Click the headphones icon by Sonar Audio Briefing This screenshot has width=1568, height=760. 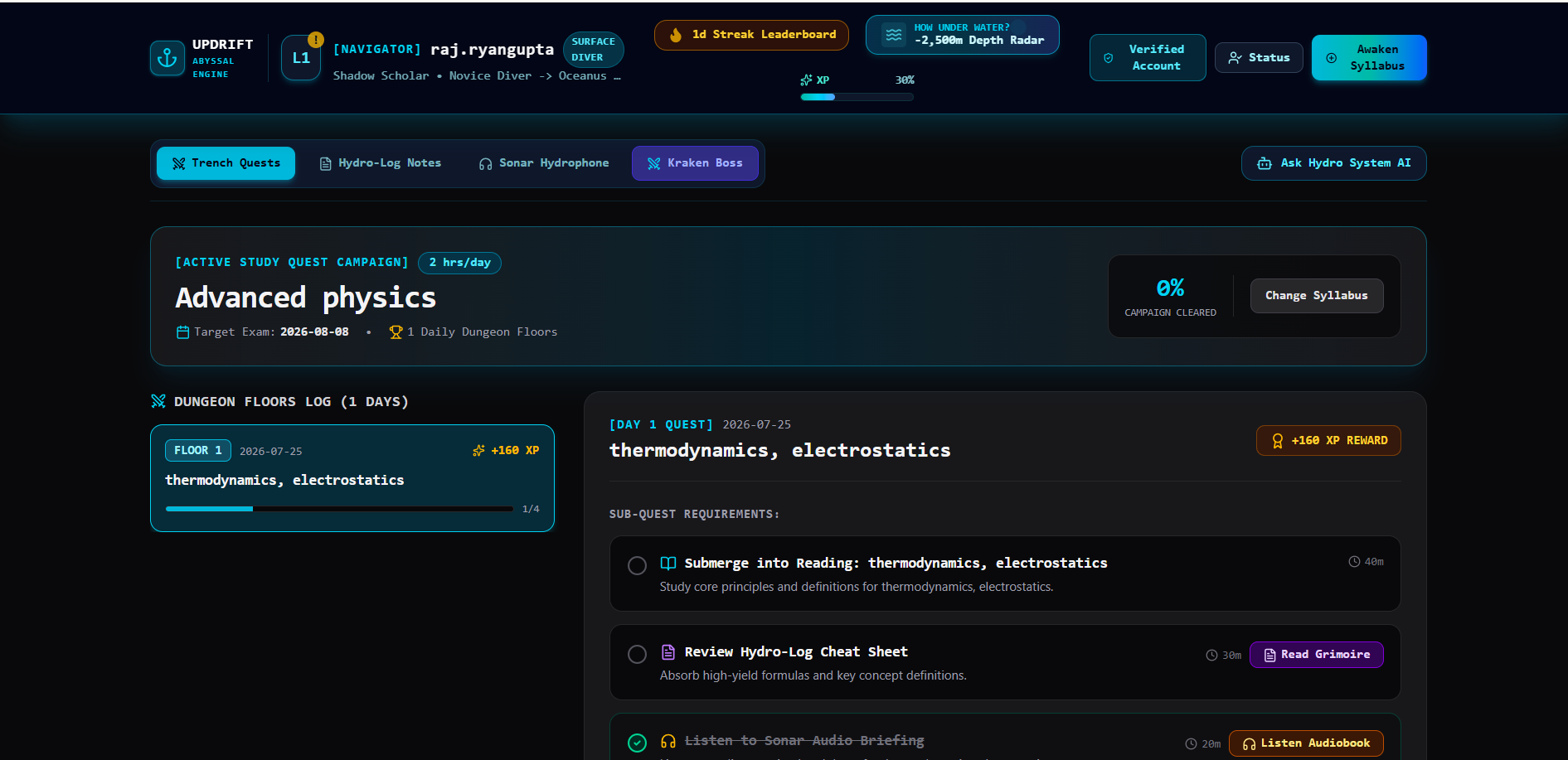click(668, 741)
